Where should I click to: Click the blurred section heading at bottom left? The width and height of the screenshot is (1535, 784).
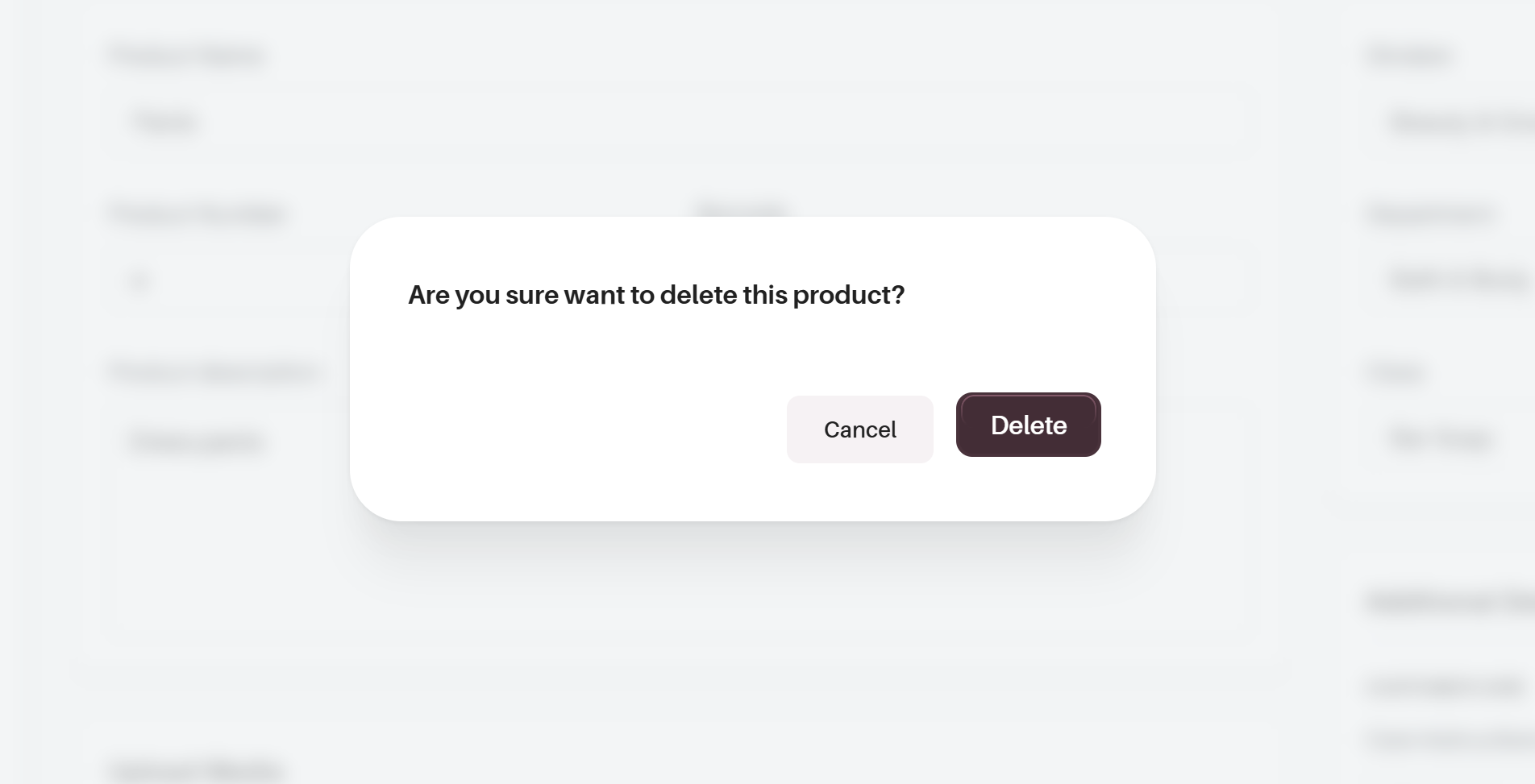click(x=196, y=769)
